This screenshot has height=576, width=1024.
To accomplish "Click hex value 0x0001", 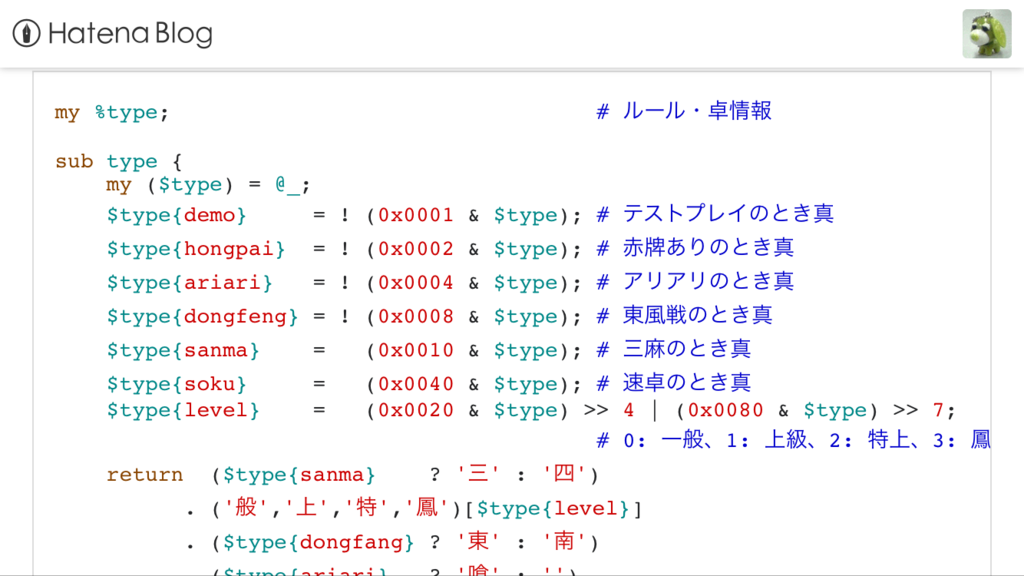I will (x=415, y=215).
